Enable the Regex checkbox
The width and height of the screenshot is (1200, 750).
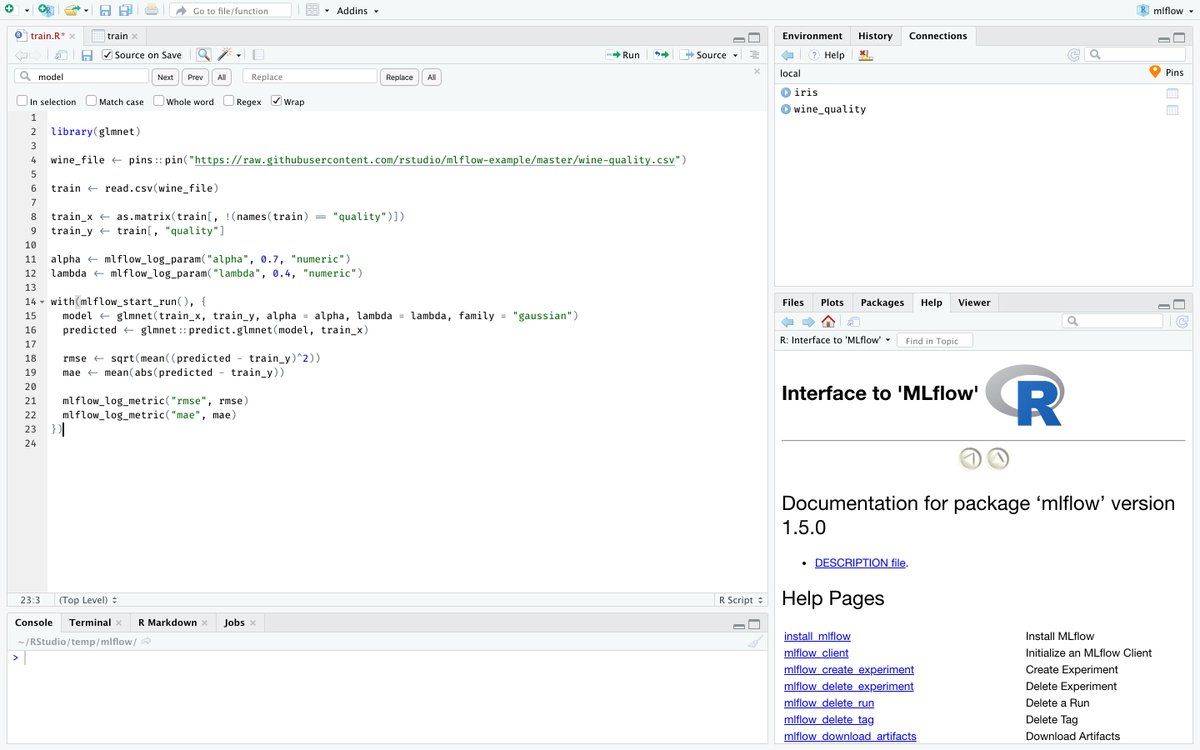(x=228, y=101)
